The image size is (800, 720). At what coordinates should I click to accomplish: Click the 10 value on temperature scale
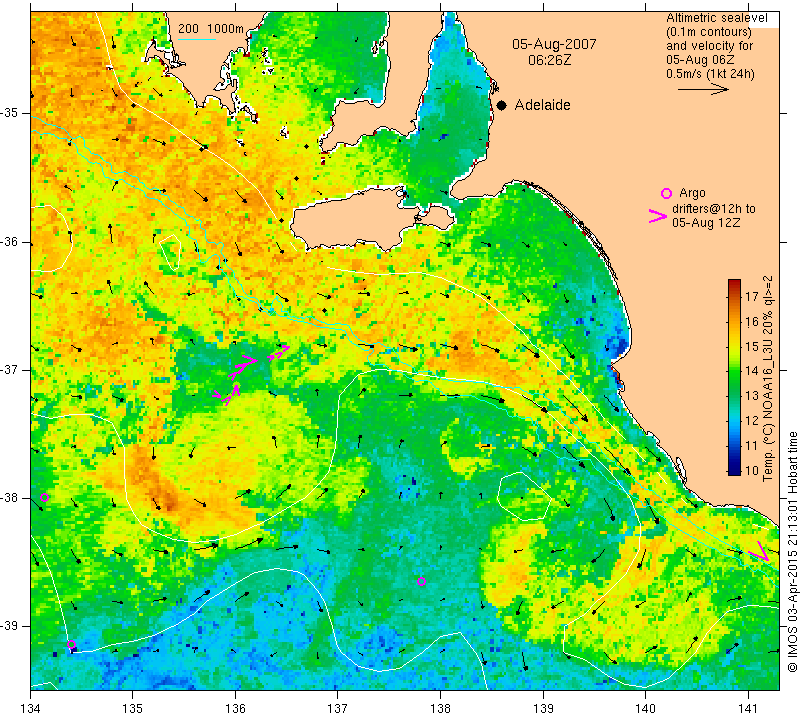[x=752, y=470]
